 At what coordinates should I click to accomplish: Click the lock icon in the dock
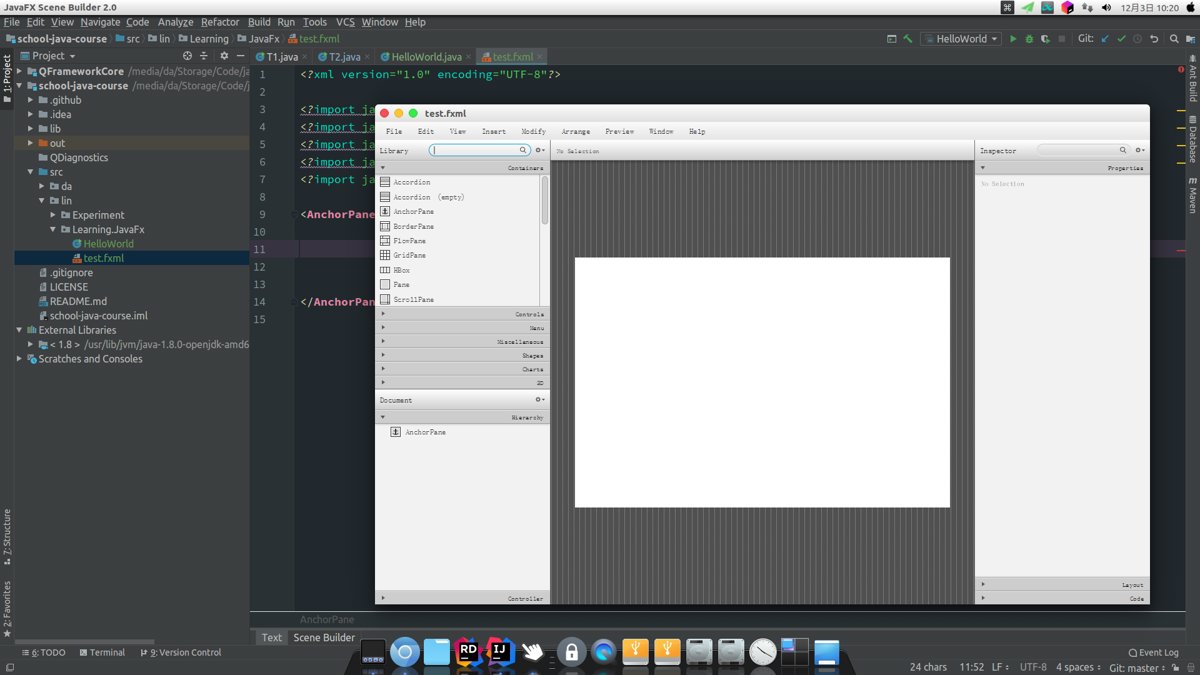(571, 653)
